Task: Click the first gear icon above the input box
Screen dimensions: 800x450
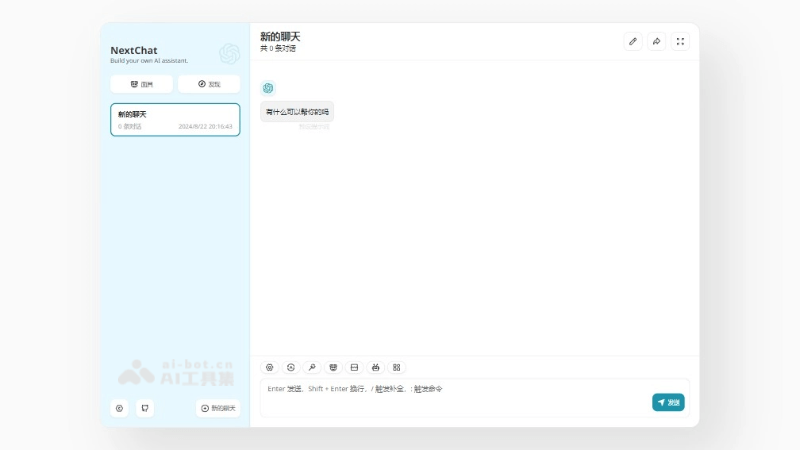Action: [269, 367]
